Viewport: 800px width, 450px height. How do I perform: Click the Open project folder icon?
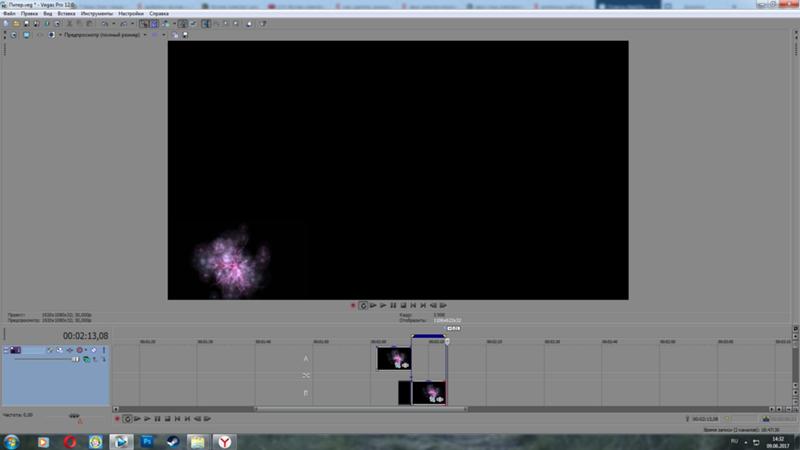click(x=14, y=23)
